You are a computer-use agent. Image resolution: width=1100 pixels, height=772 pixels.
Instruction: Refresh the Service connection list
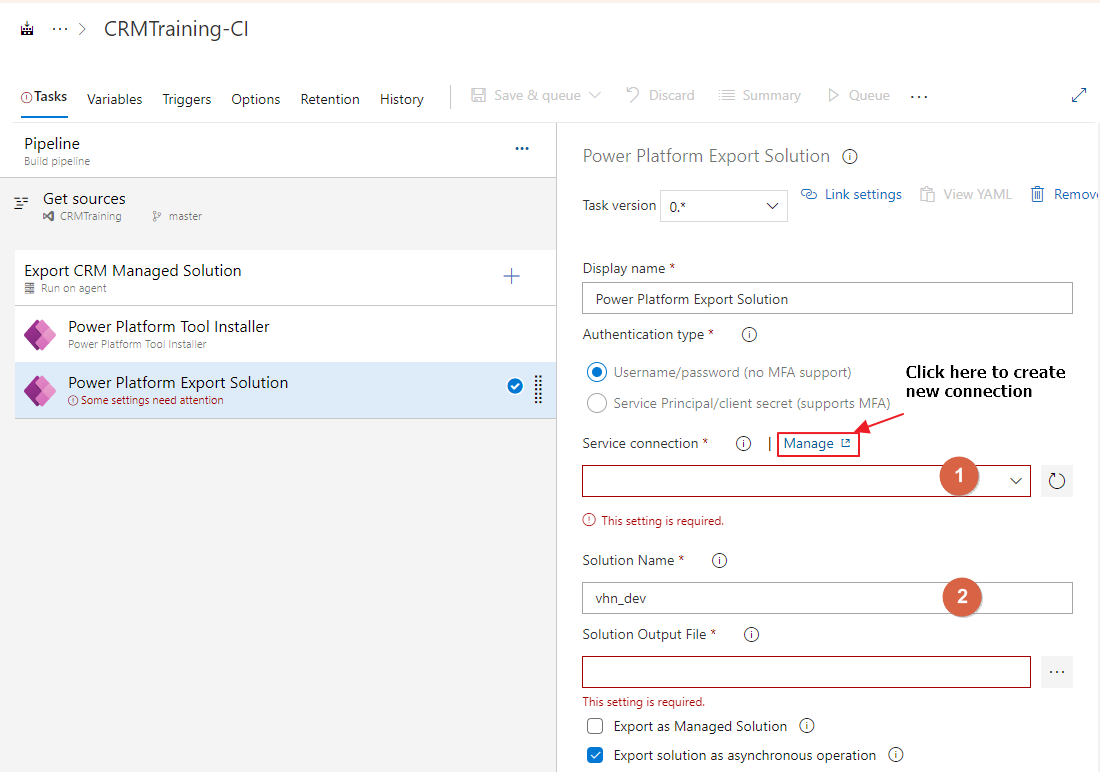1057,481
